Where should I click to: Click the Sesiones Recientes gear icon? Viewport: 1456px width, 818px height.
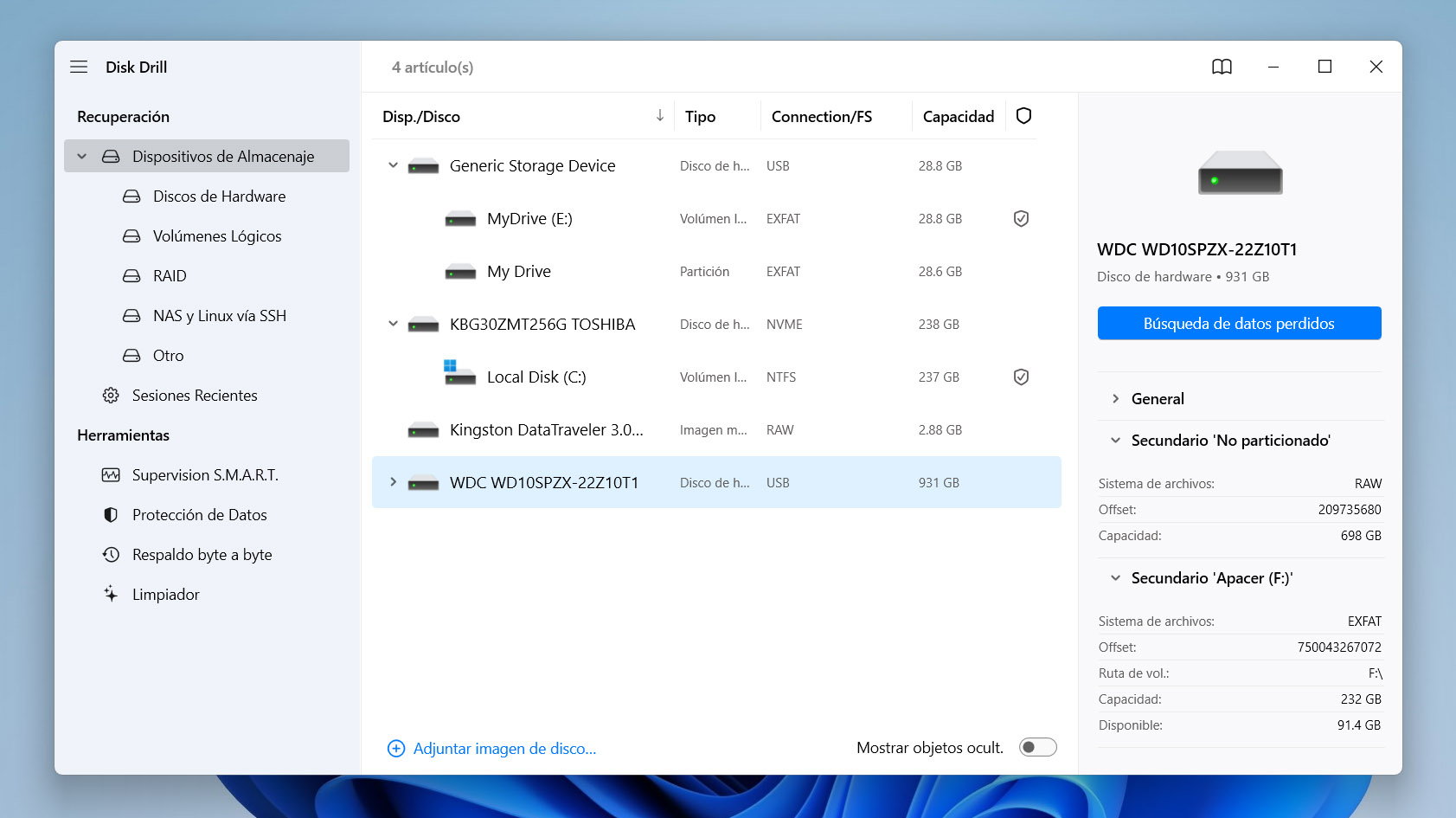111,396
